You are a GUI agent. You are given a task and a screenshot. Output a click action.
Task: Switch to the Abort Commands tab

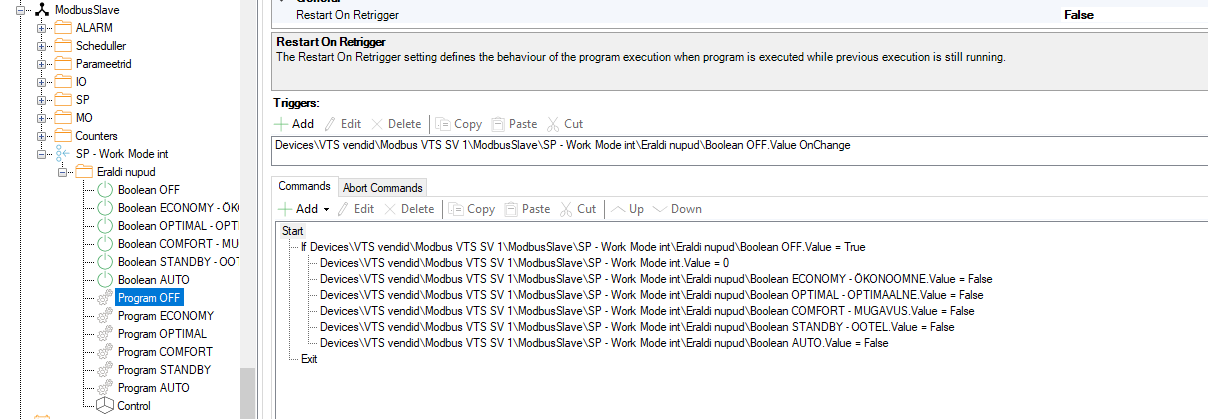384,187
